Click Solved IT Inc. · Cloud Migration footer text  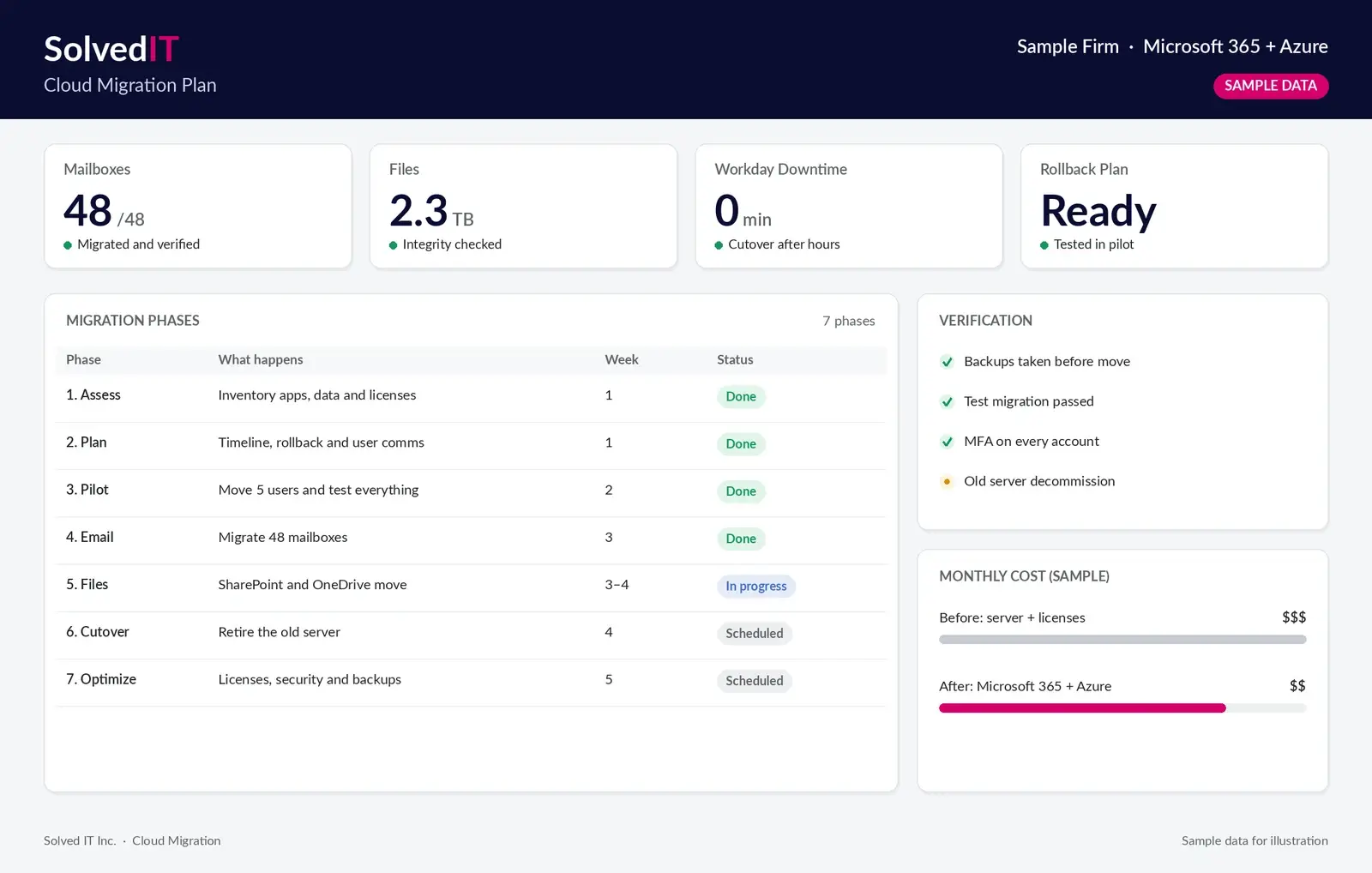click(x=132, y=840)
